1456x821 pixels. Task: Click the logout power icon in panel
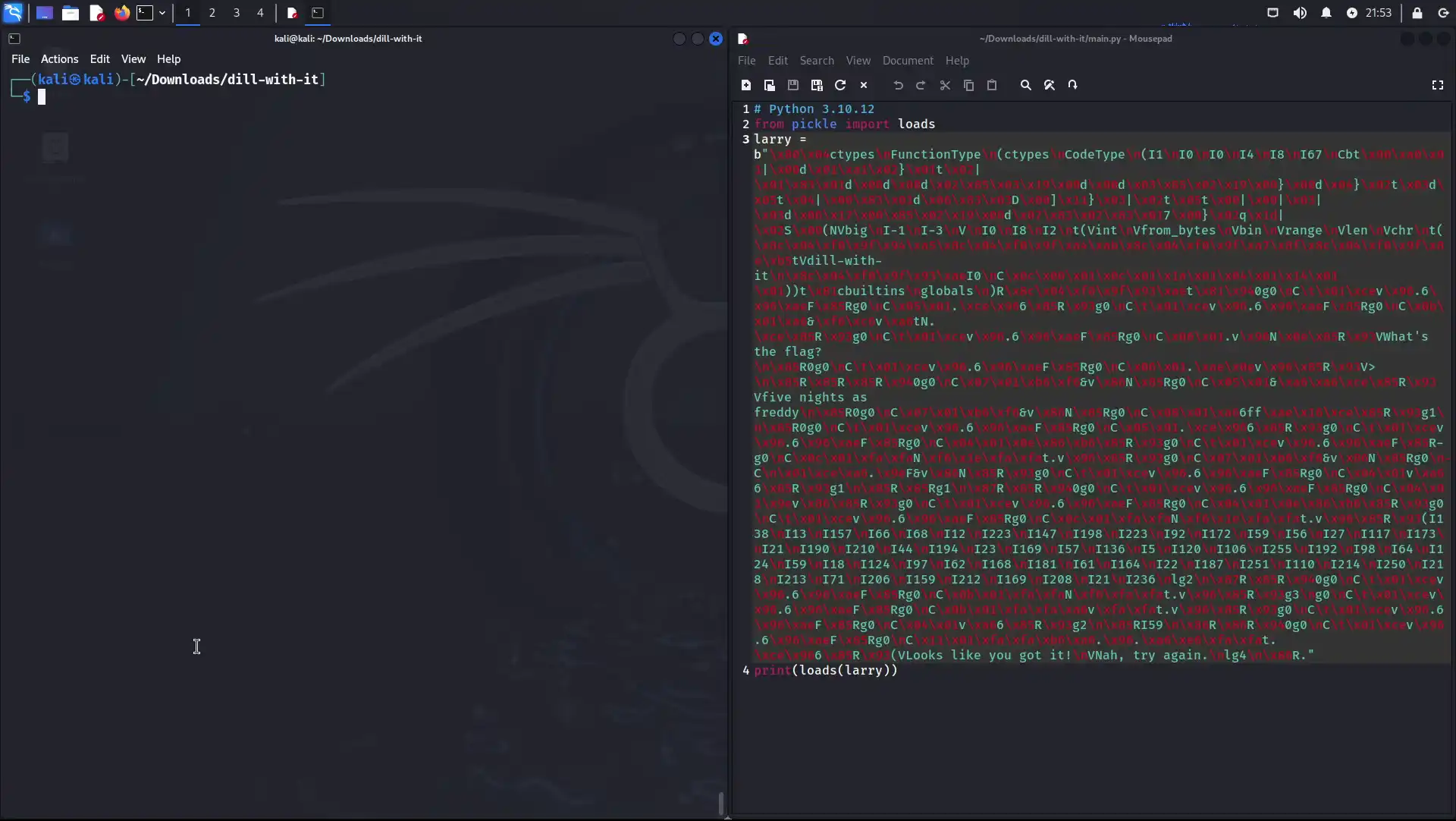pos(1443,13)
